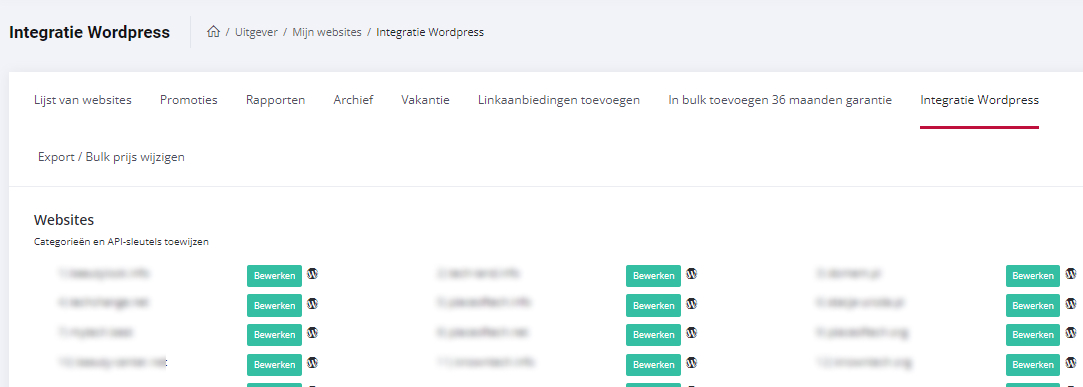Click Bewerken for website number 11
Image resolution: width=1083 pixels, height=387 pixels.
(x=653, y=365)
